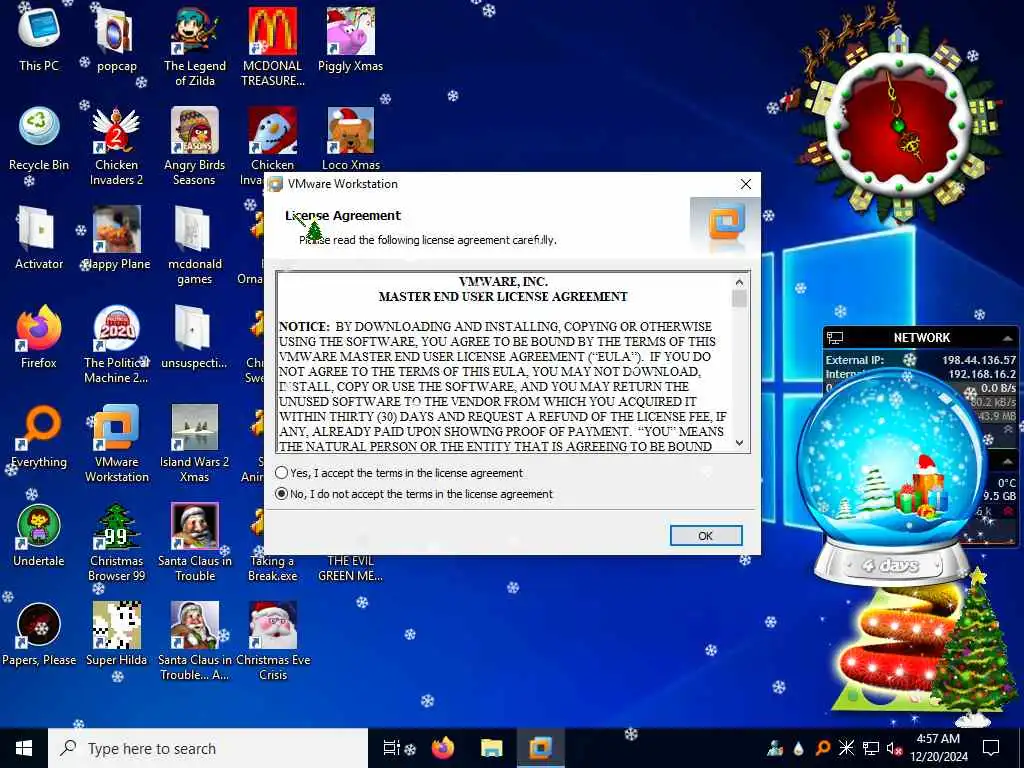Launch Loco Xmas desktop icon
1024x768 pixels.
[351, 138]
